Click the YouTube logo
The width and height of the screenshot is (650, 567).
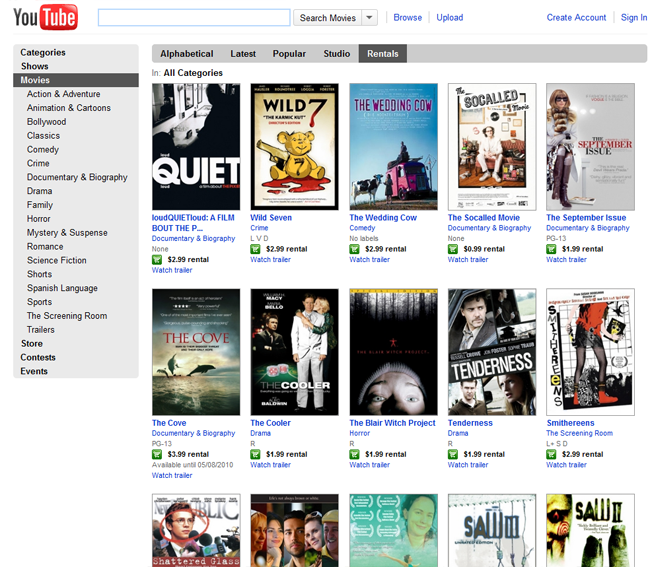click(x=45, y=18)
